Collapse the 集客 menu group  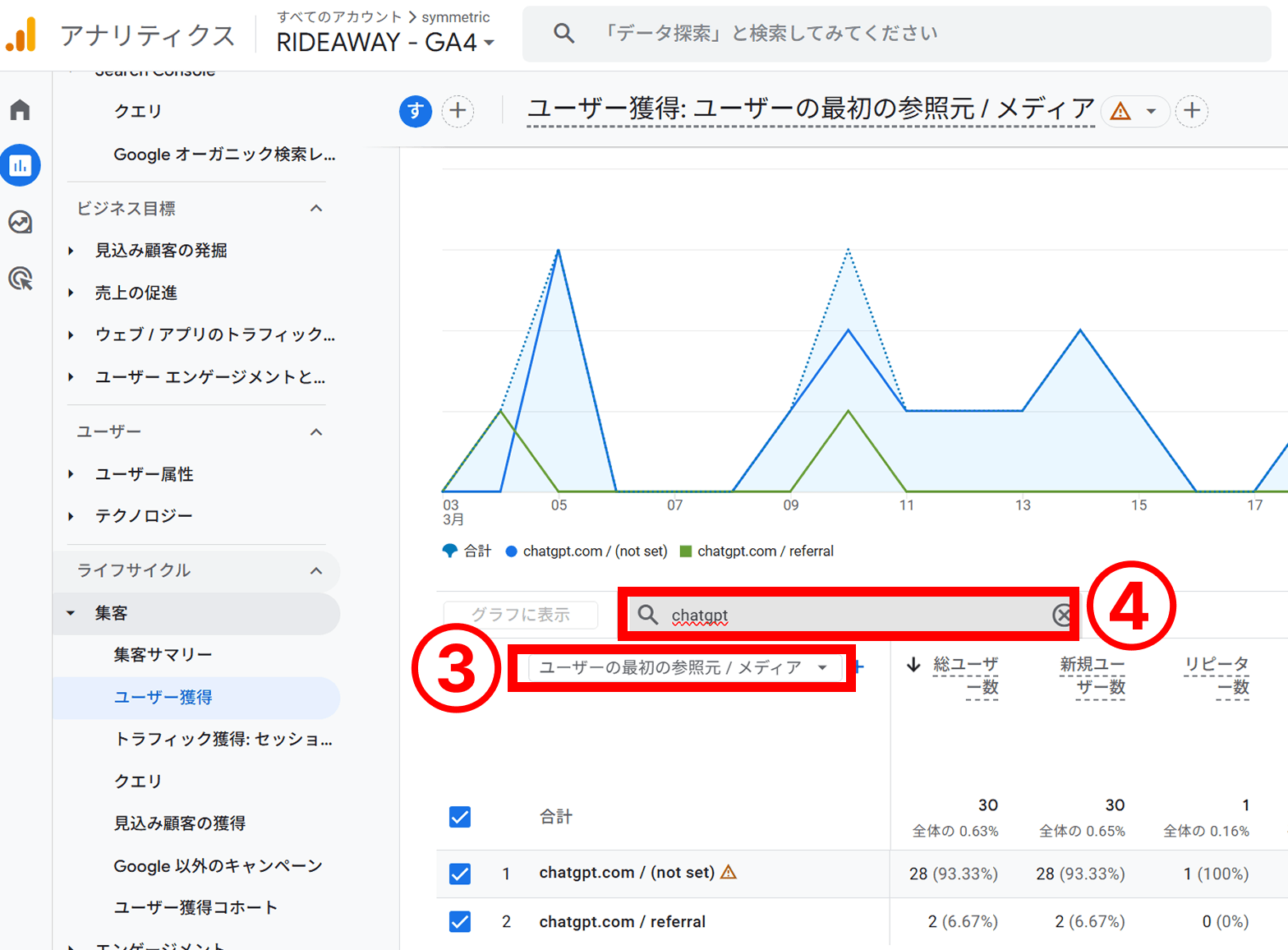click(71, 613)
